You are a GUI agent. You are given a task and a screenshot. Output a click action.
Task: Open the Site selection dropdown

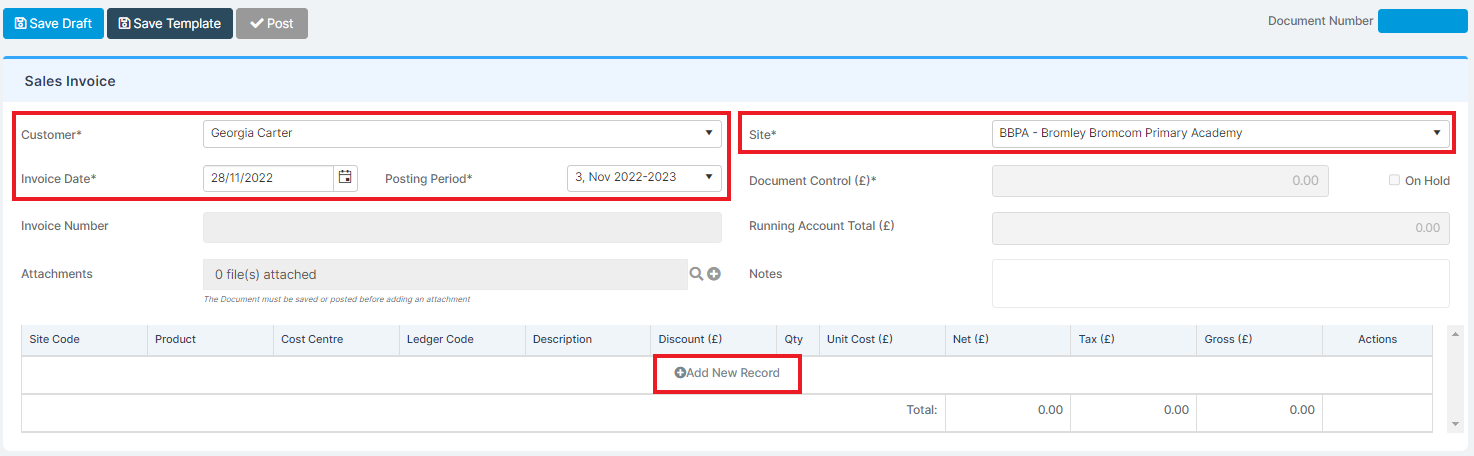click(x=1220, y=133)
